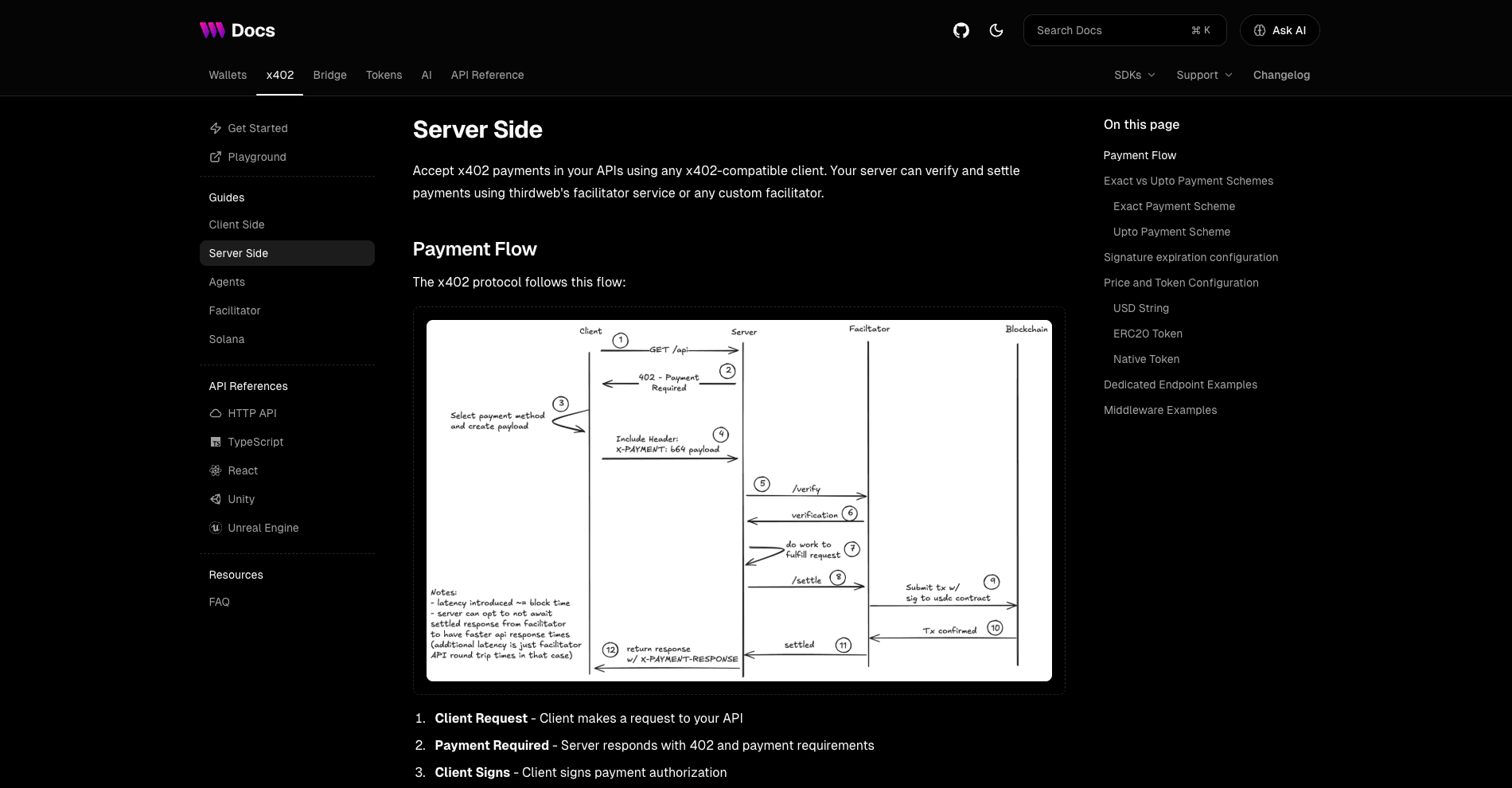Screen dimensions: 1512x788
Task: Click the Unreal Engine icon
Action: click(215, 528)
